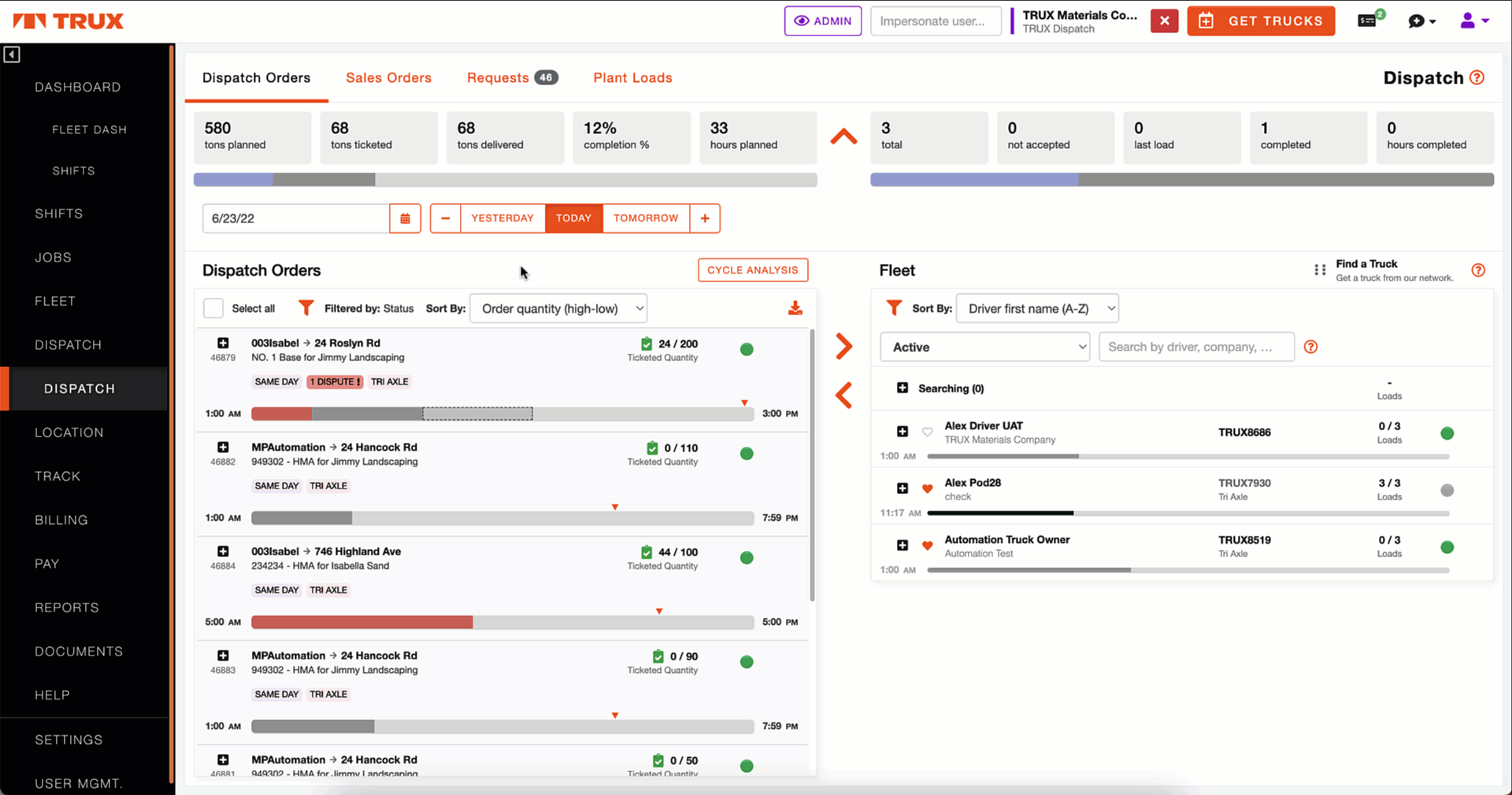
Task: Open the user profile menu icon
Action: point(1474,21)
